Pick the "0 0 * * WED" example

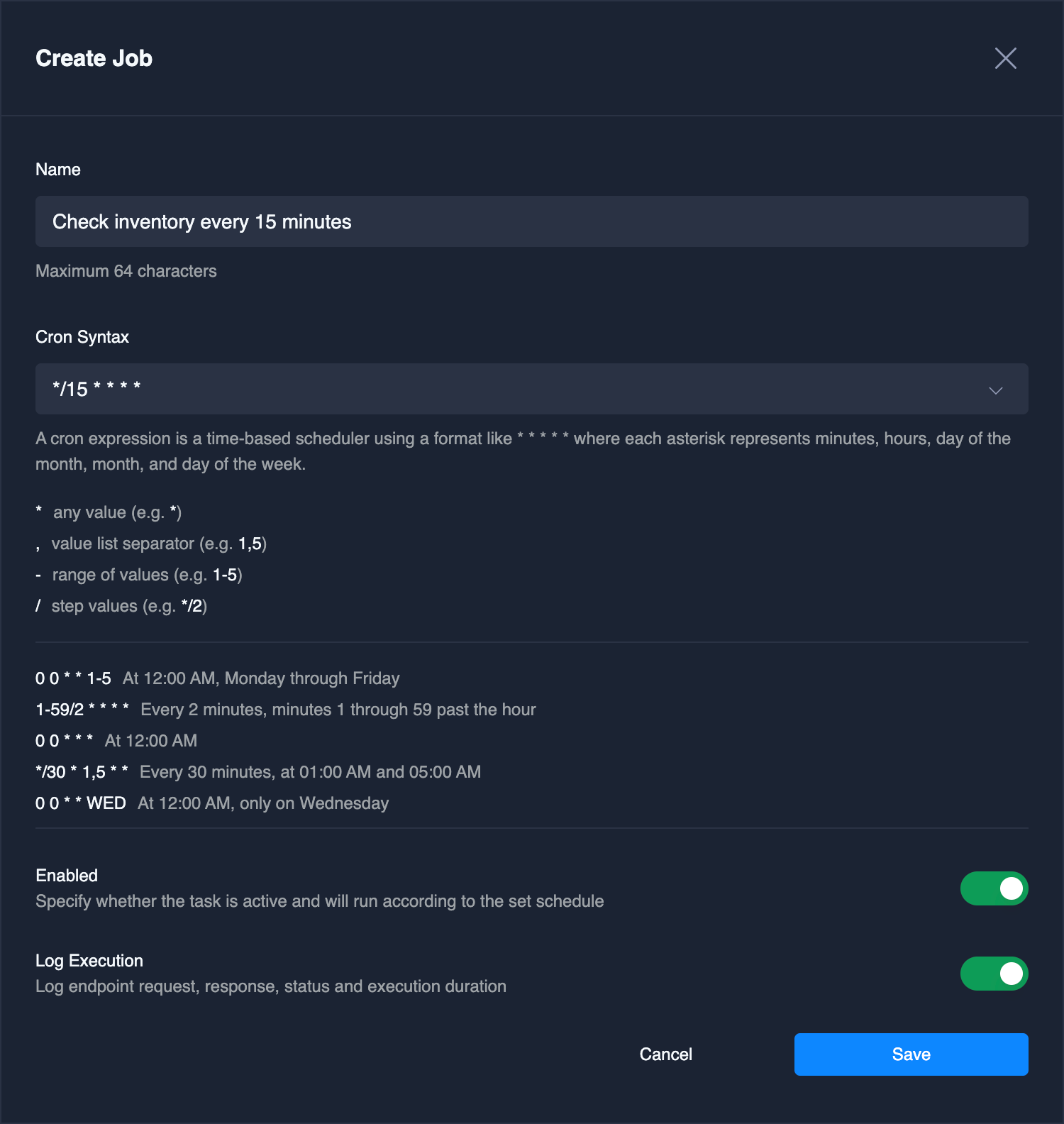(81, 803)
